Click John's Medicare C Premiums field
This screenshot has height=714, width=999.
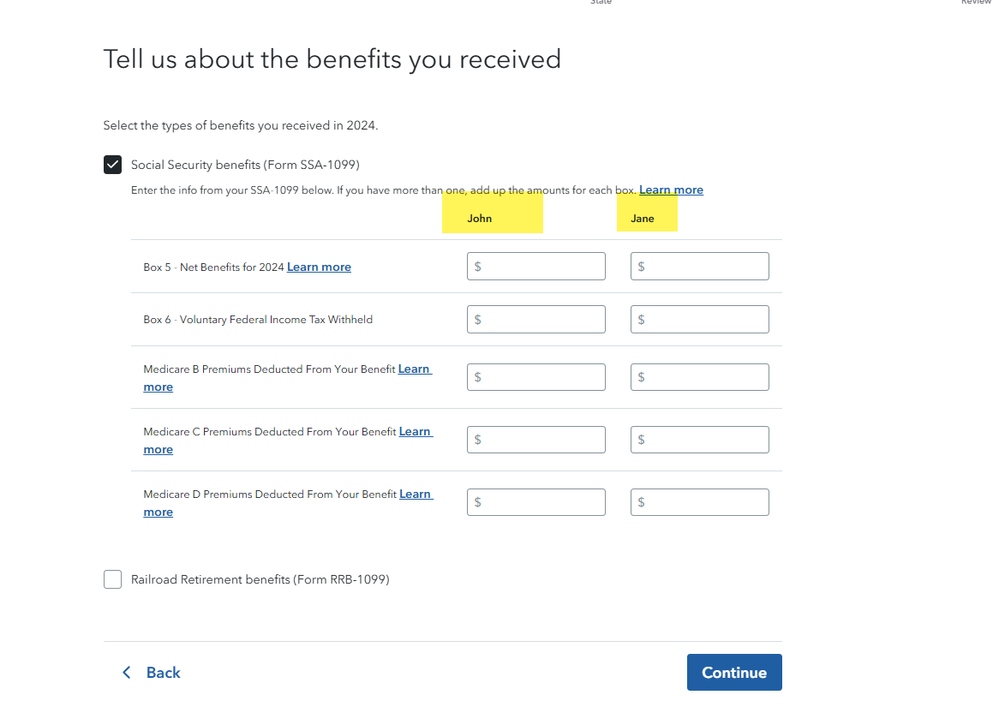coord(536,440)
